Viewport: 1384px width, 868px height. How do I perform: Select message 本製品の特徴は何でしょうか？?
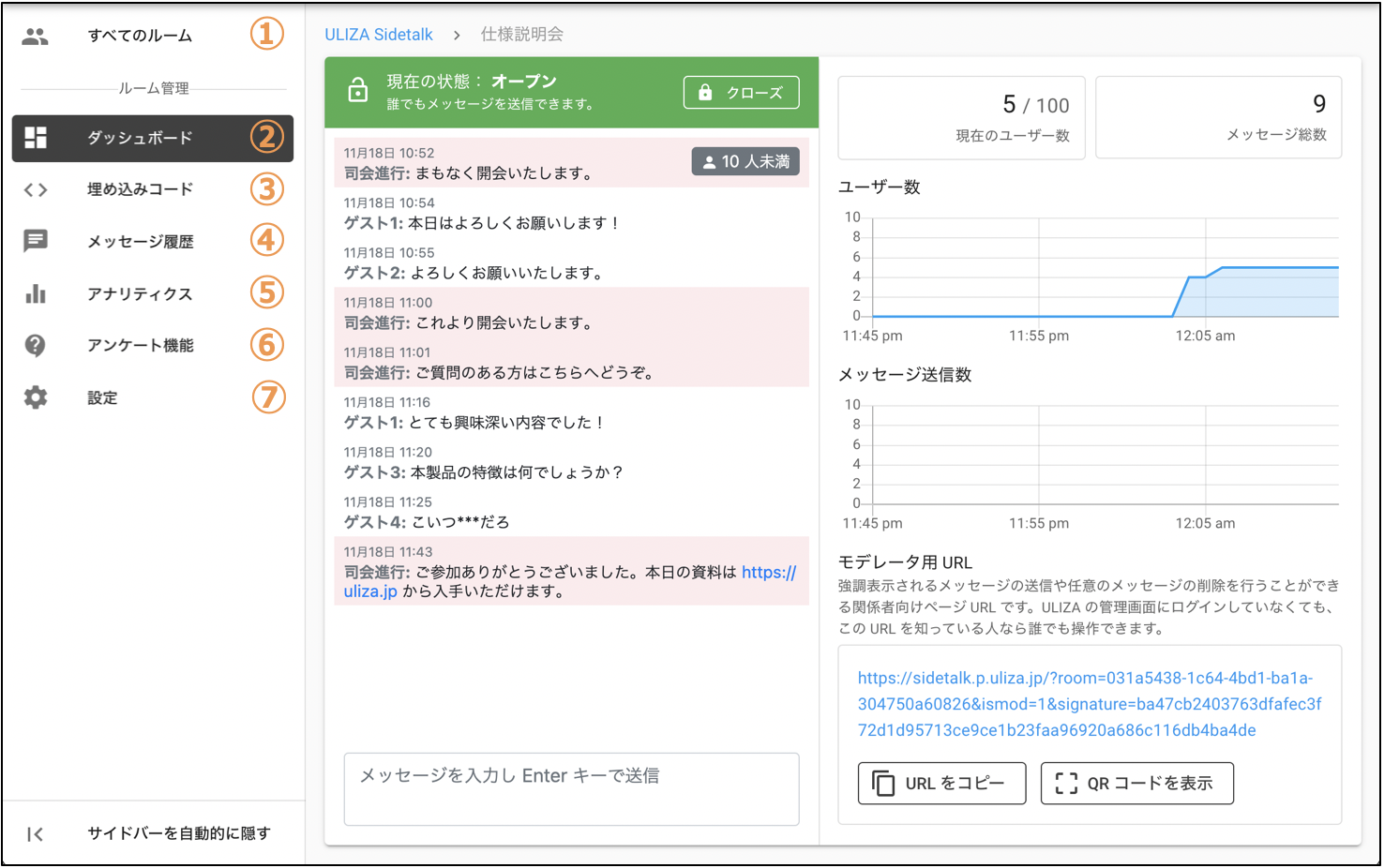[x=571, y=462]
